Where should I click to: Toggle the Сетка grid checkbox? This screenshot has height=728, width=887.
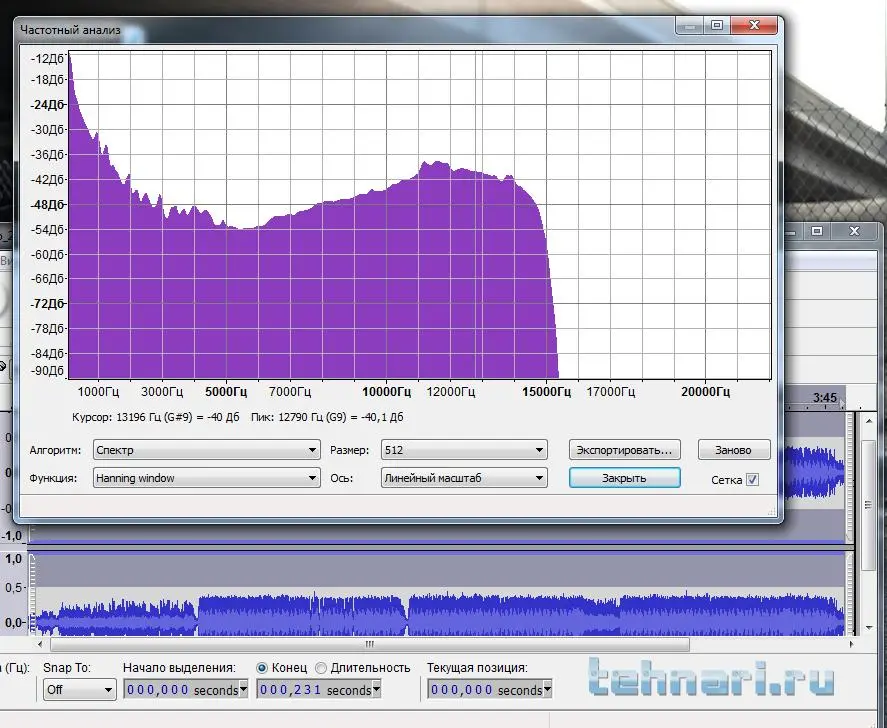pyautogui.click(x=752, y=480)
